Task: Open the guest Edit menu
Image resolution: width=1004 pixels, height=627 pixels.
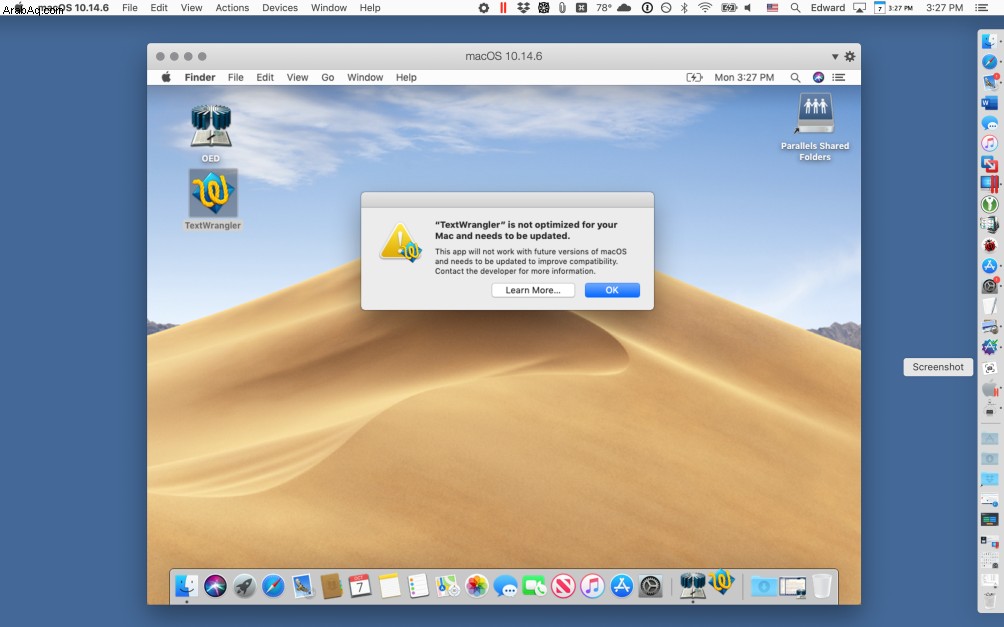Action: [x=265, y=77]
